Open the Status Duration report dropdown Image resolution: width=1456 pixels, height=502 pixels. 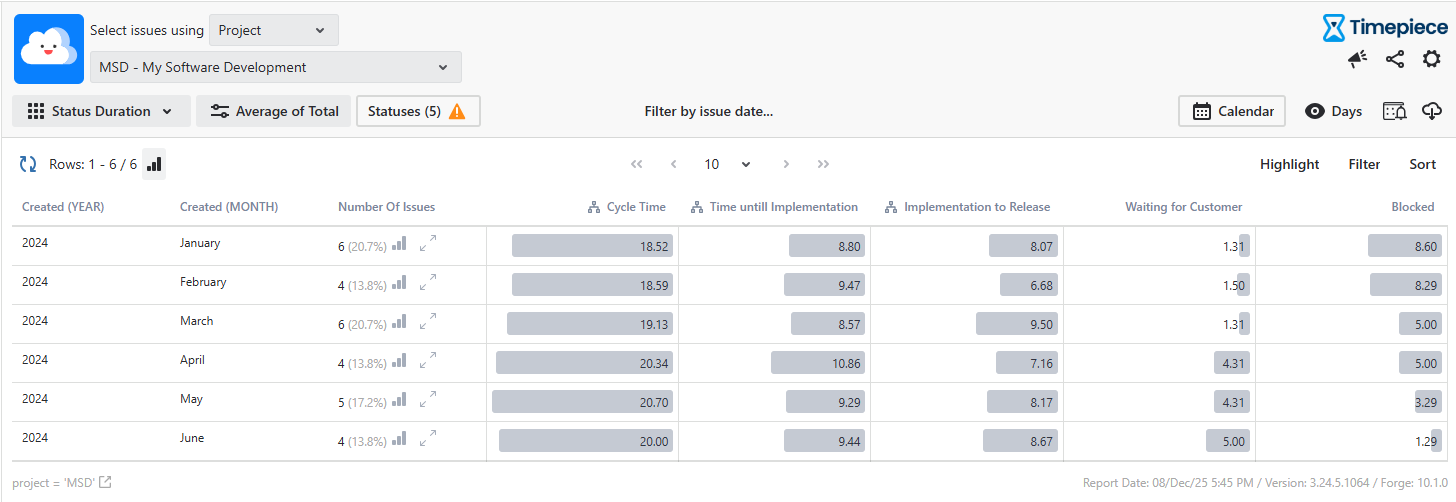101,111
